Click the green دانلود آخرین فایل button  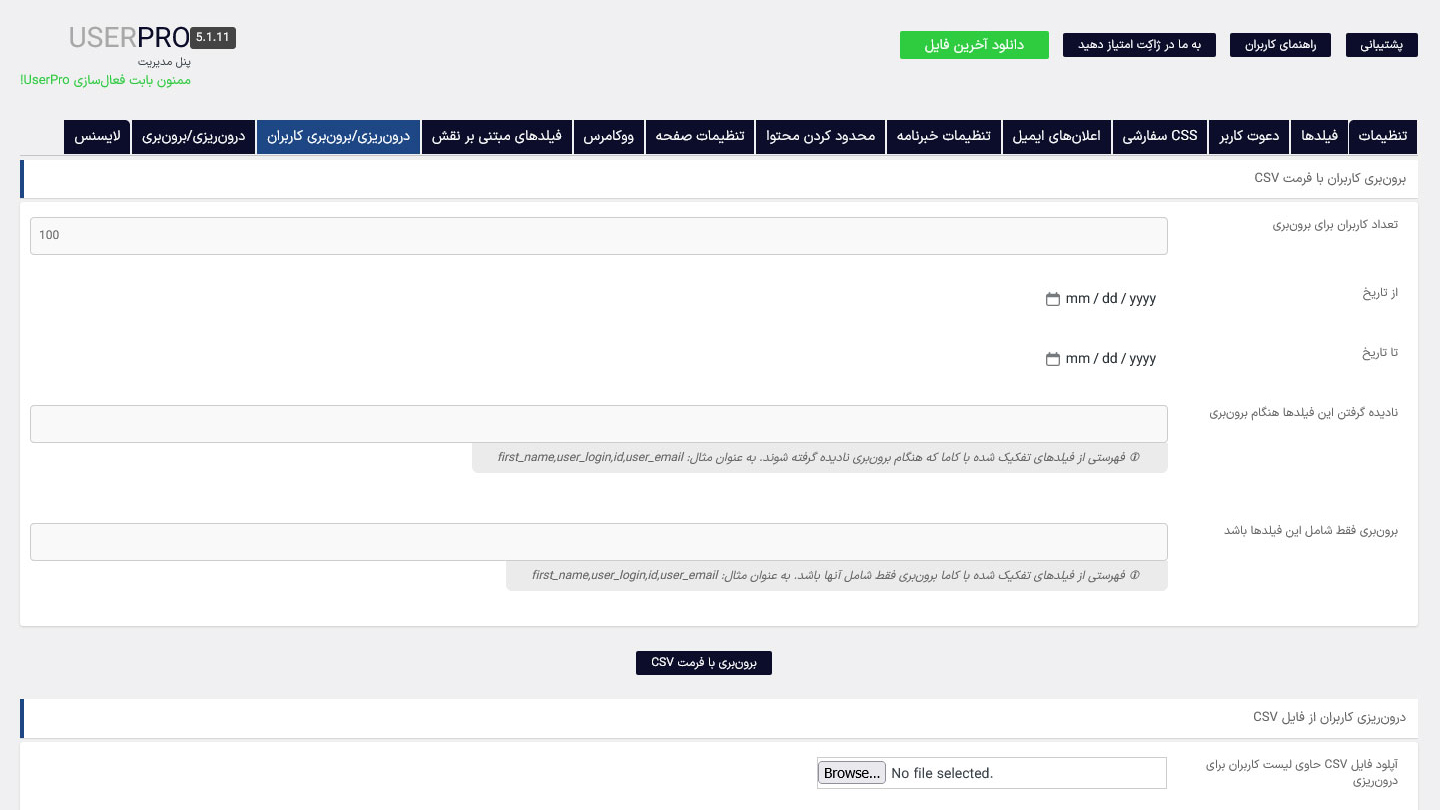[x=974, y=45]
